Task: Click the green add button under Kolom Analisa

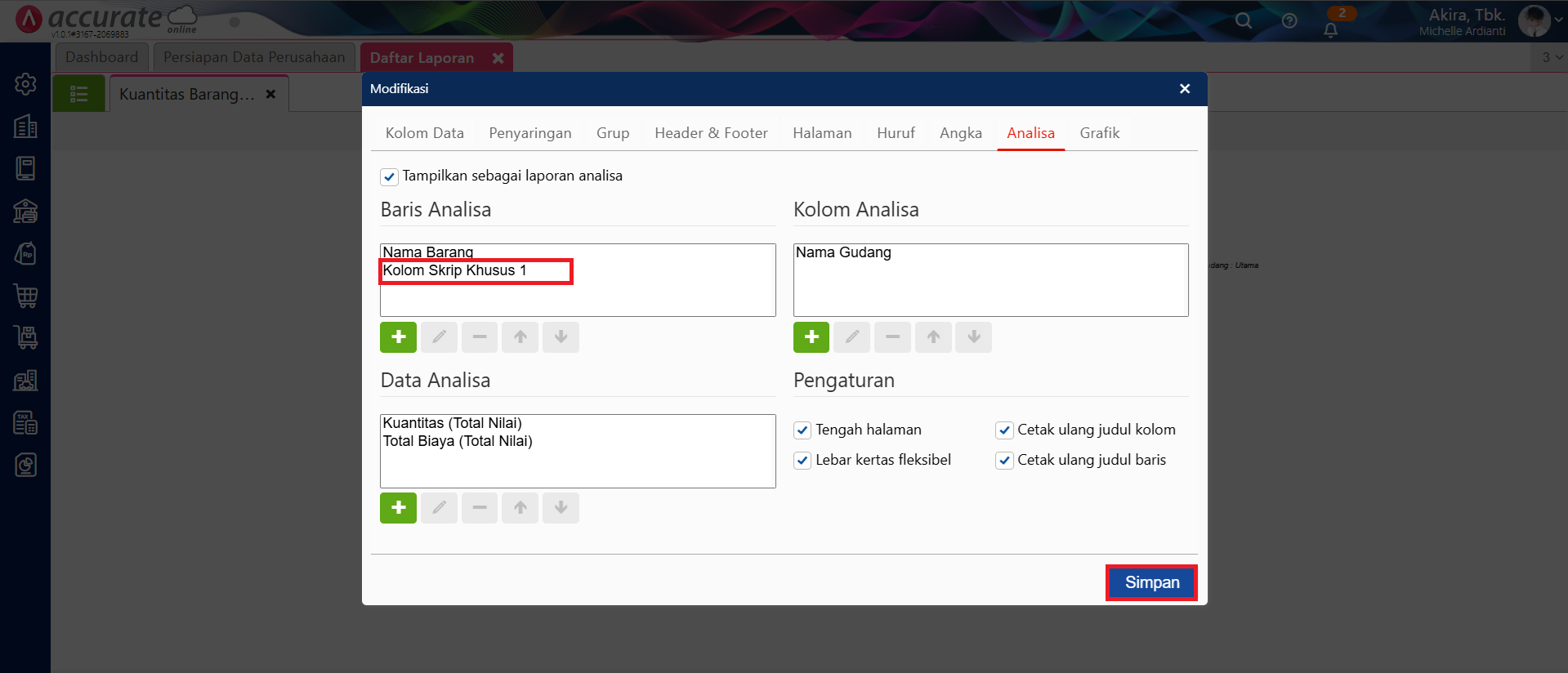Action: click(811, 337)
